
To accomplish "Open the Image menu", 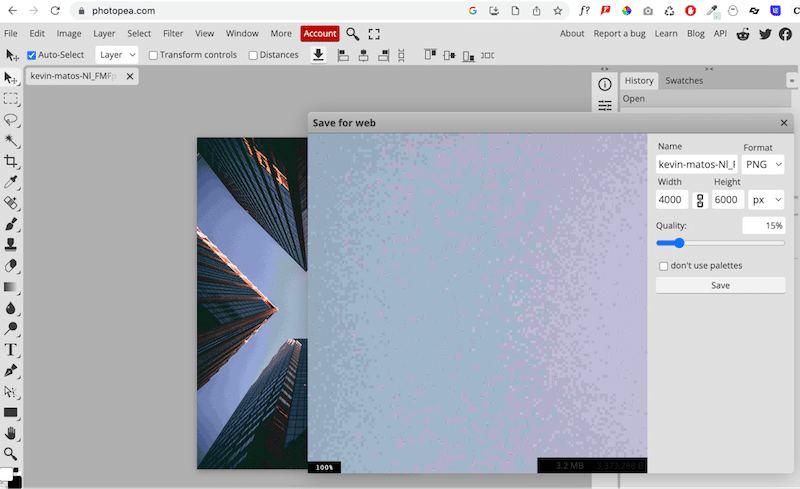I will tap(69, 33).
